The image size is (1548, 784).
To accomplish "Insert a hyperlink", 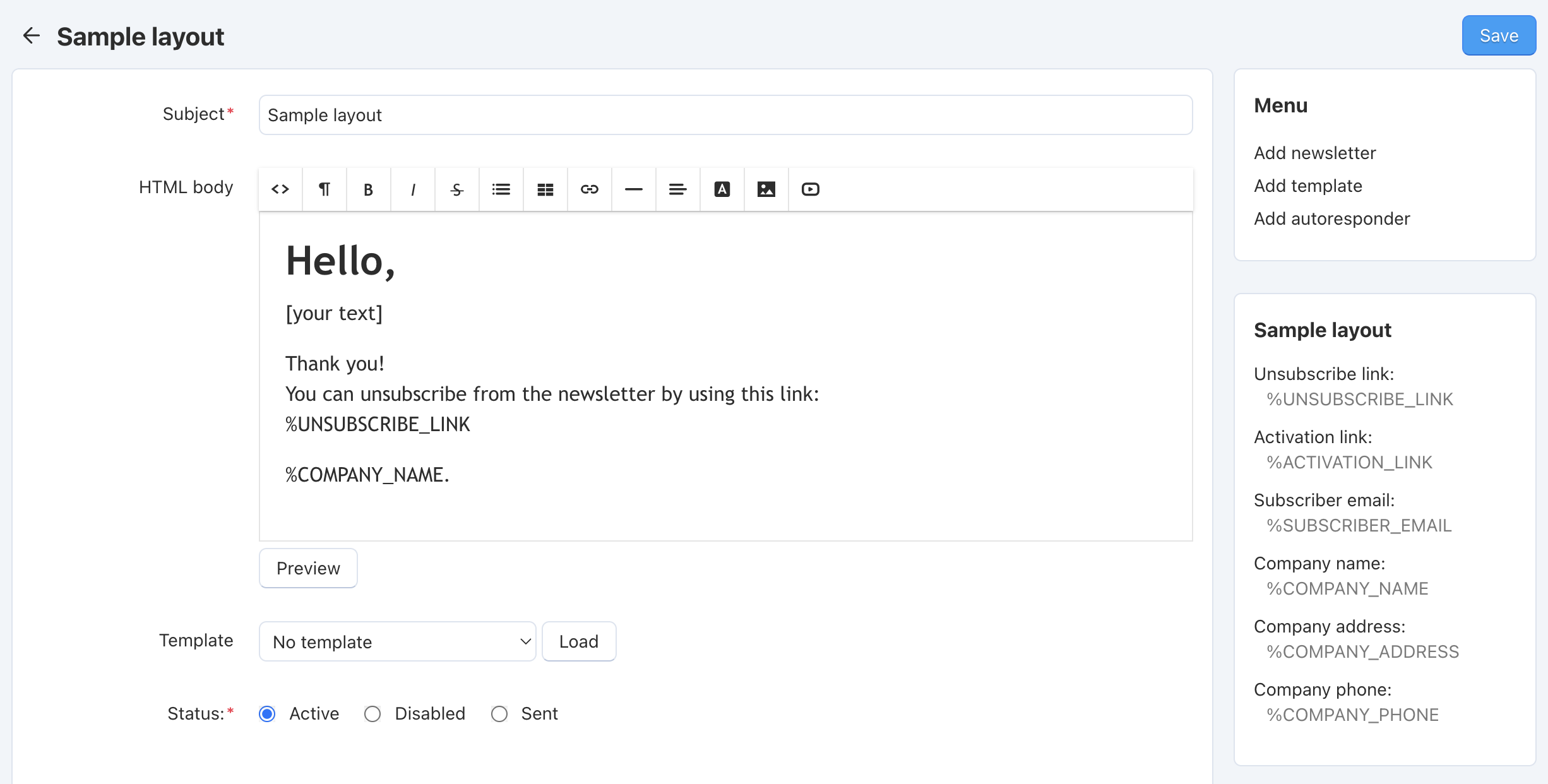I will point(590,189).
